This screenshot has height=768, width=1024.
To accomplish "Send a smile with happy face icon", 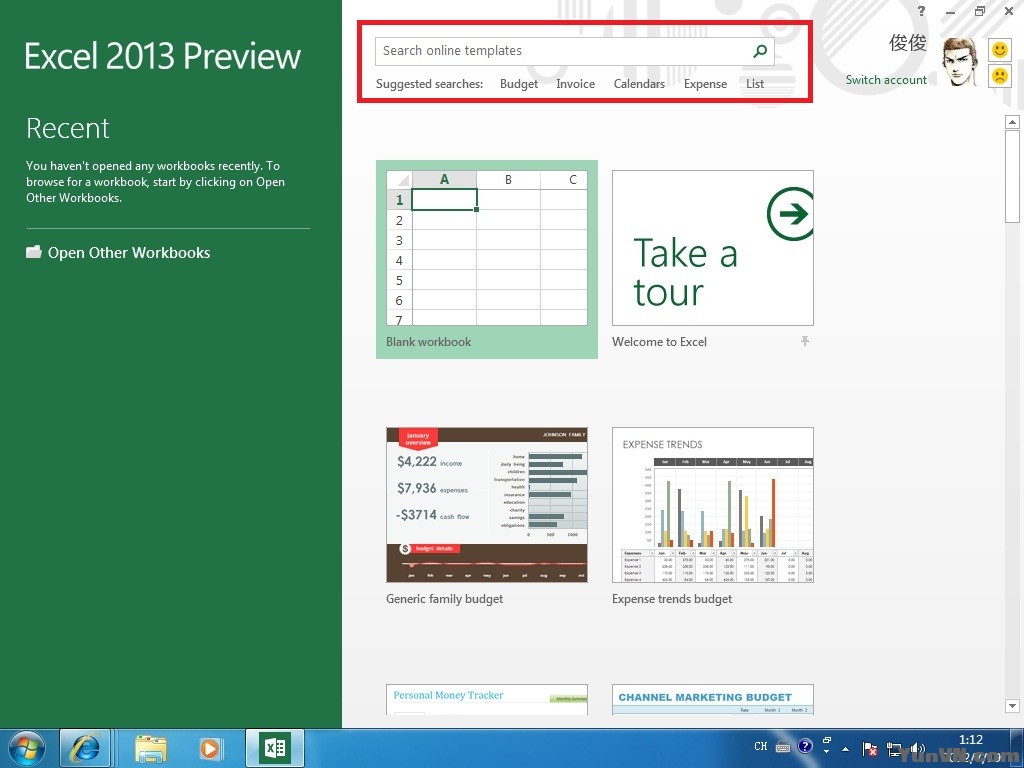I will tap(999, 50).
